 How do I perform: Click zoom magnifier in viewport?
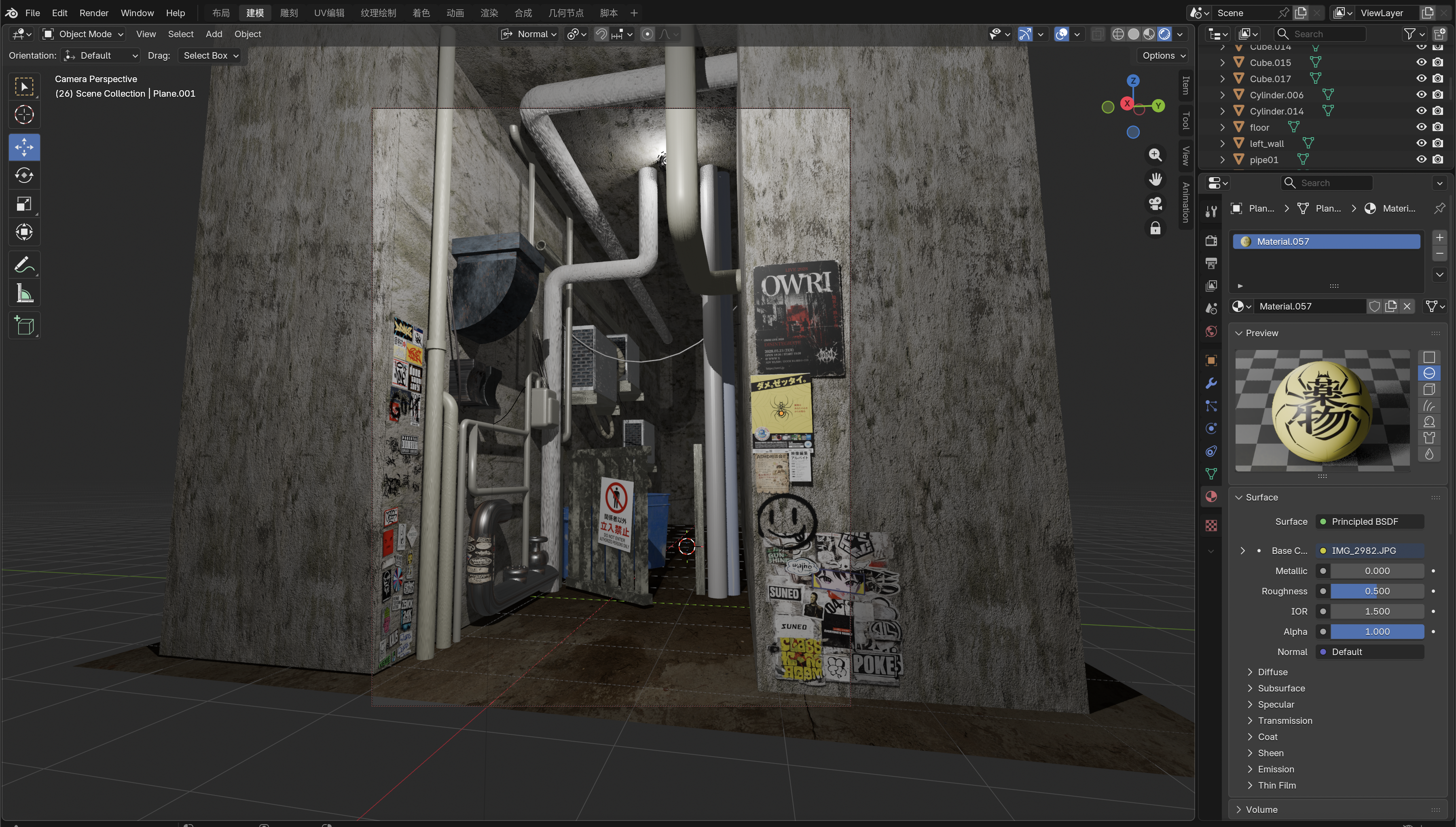click(x=1155, y=155)
